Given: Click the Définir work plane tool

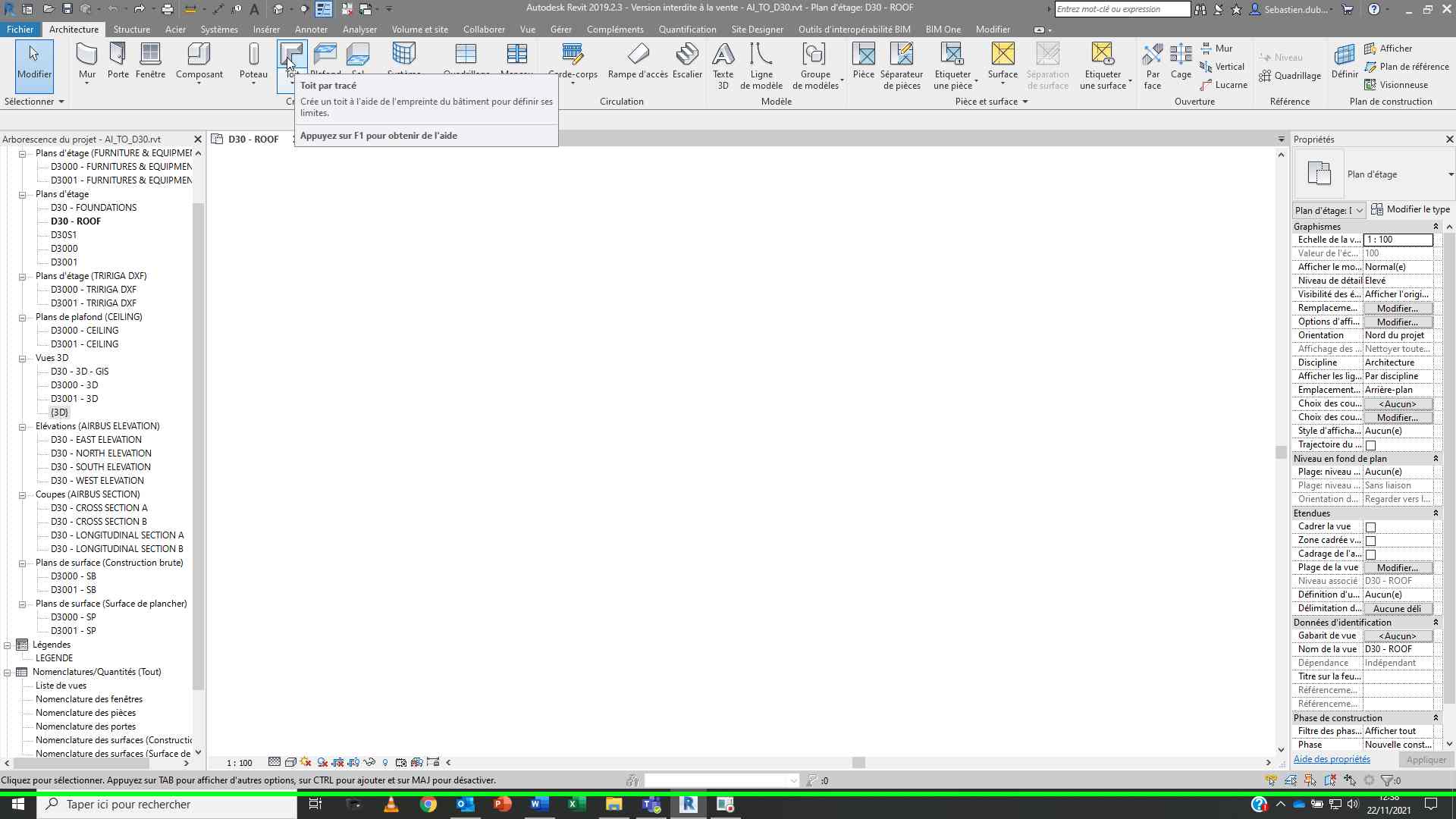Looking at the screenshot, I should 1345,61.
